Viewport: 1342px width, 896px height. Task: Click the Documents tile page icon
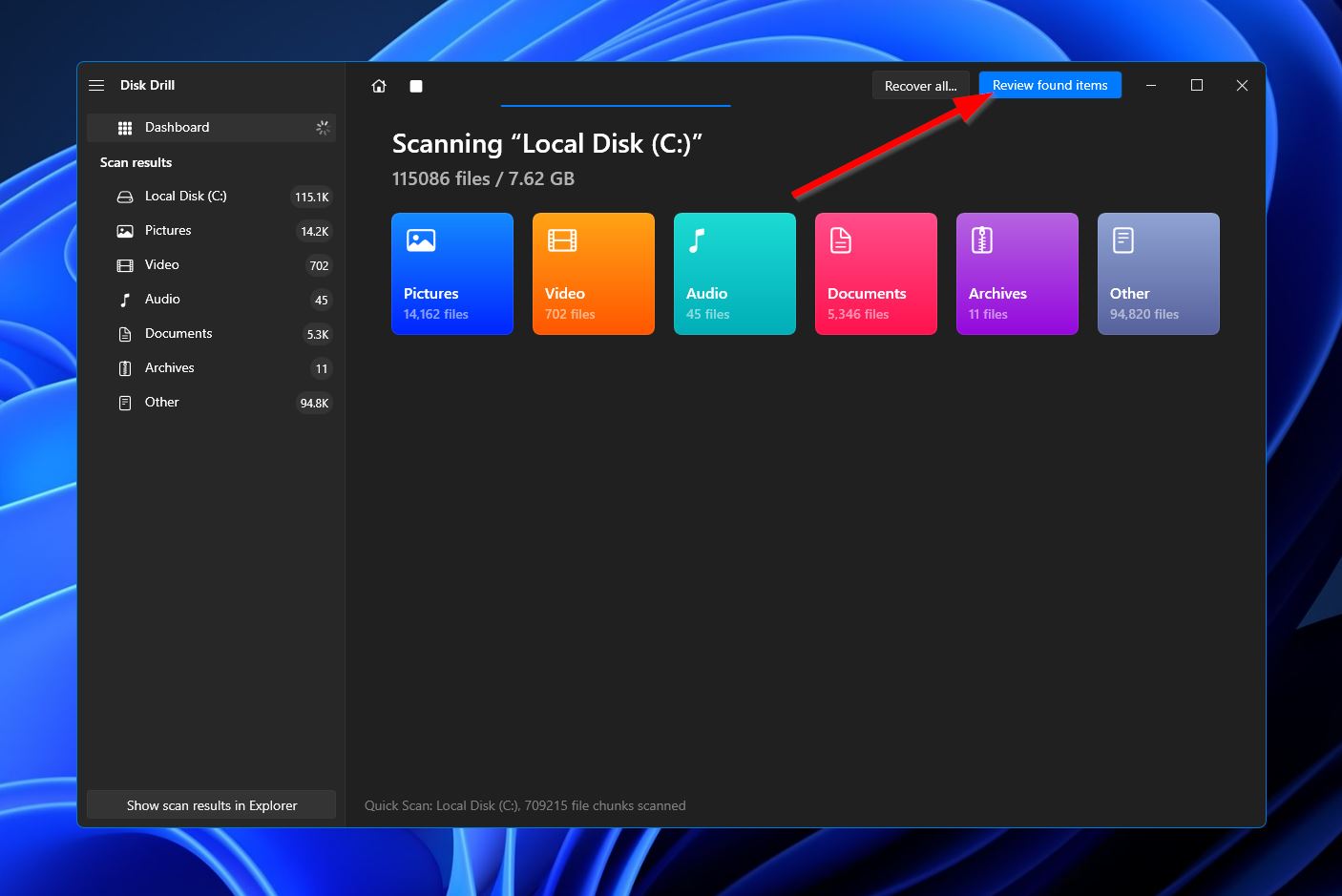coord(841,240)
